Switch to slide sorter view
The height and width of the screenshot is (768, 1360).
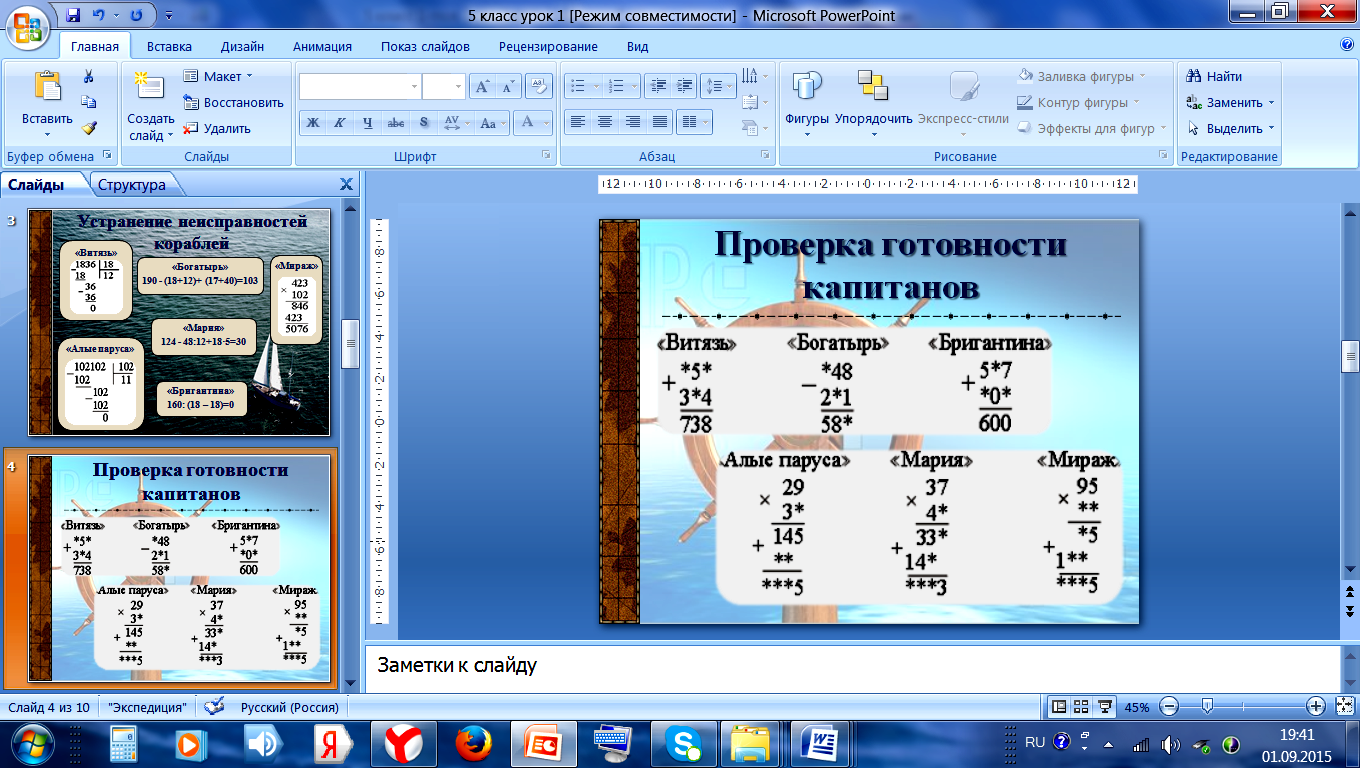[x=1080, y=707]
